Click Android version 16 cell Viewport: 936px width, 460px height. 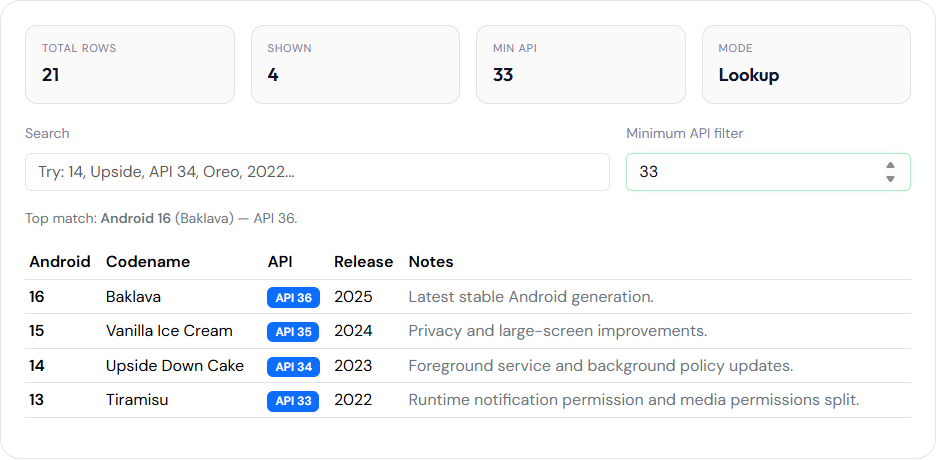[x=36, y=297]
